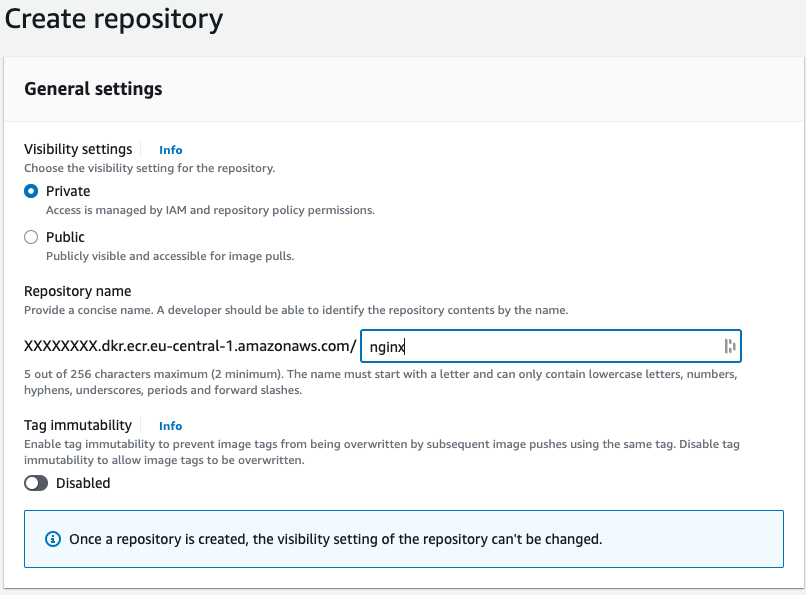Place the cursor after the nginx text
The height and width of the screenshot is (595, 806).
click(x=406, y=346)
